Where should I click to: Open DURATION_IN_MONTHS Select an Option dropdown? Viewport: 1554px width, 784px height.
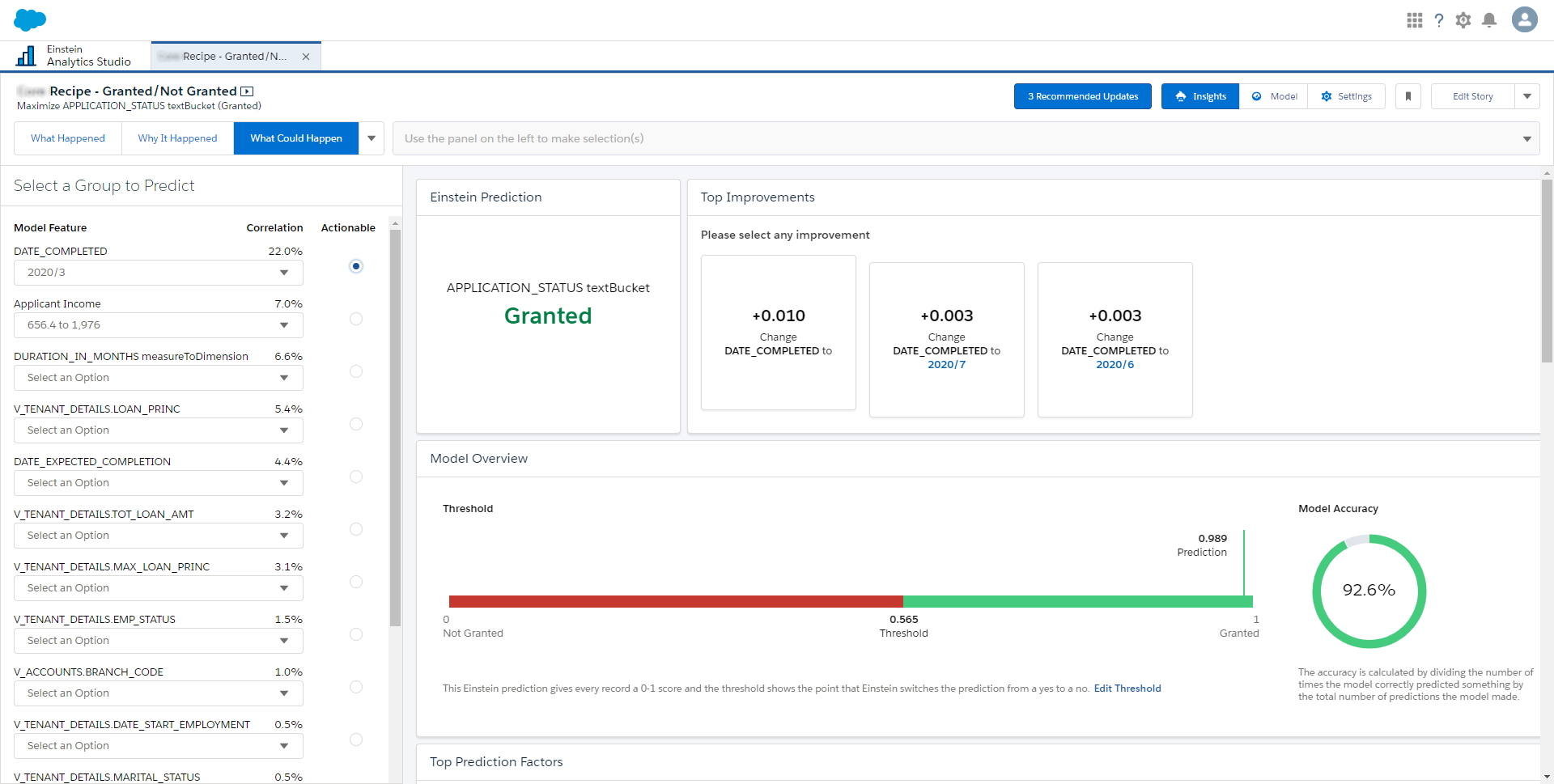tap(159, 378)
